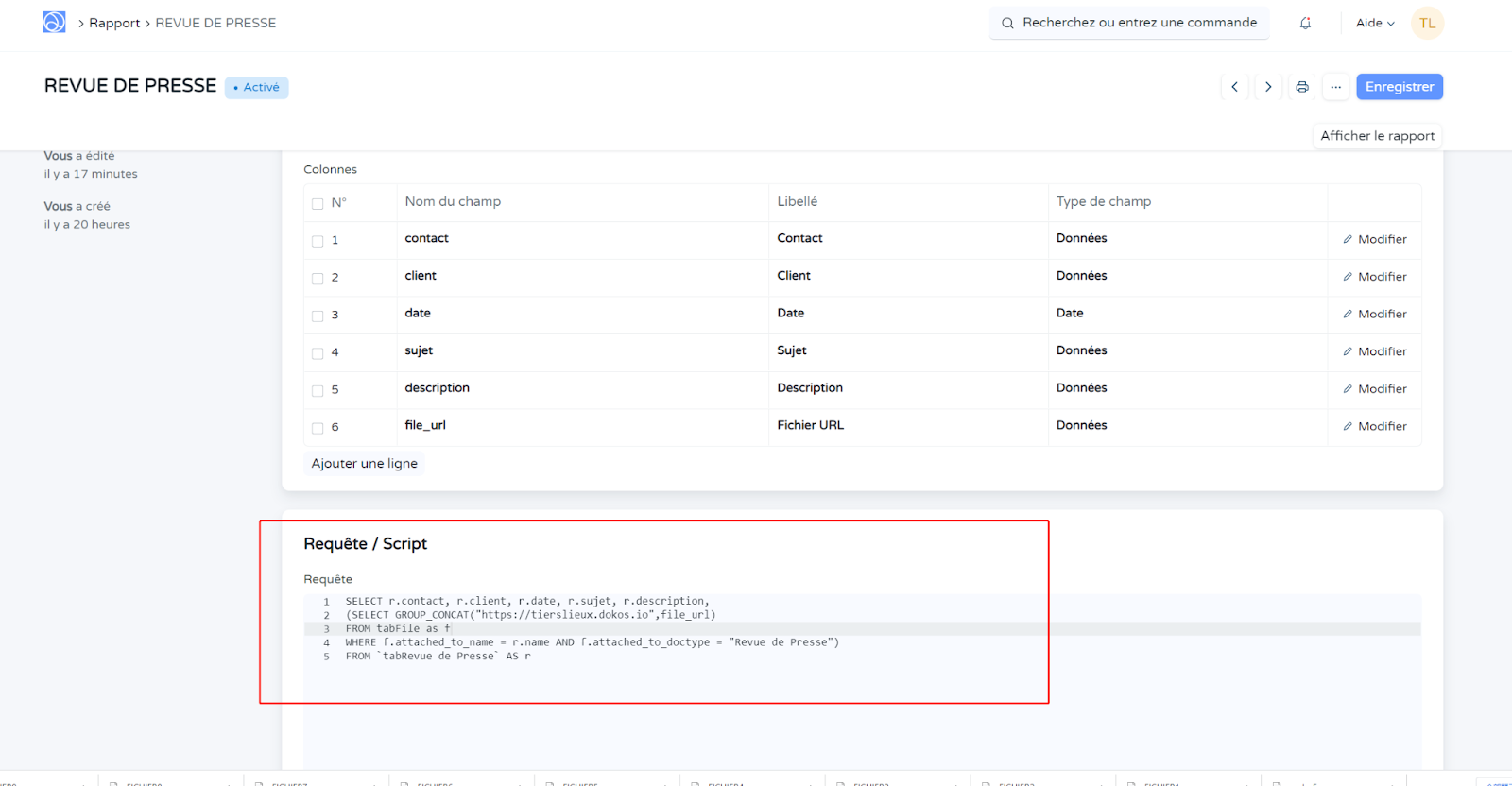Click the TL user avatar
1512x786 pixels.
click(x=1427, y=24)
